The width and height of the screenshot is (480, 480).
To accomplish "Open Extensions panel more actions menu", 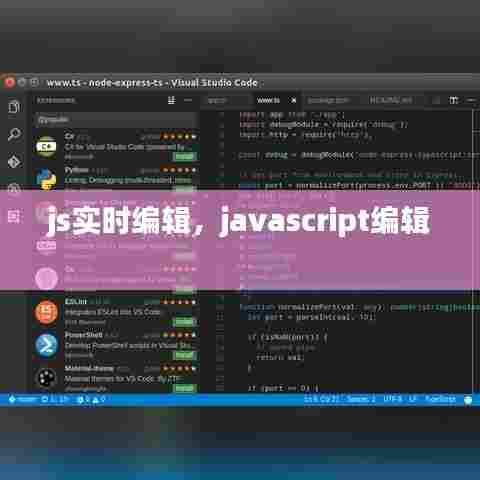I will [188, 100].
